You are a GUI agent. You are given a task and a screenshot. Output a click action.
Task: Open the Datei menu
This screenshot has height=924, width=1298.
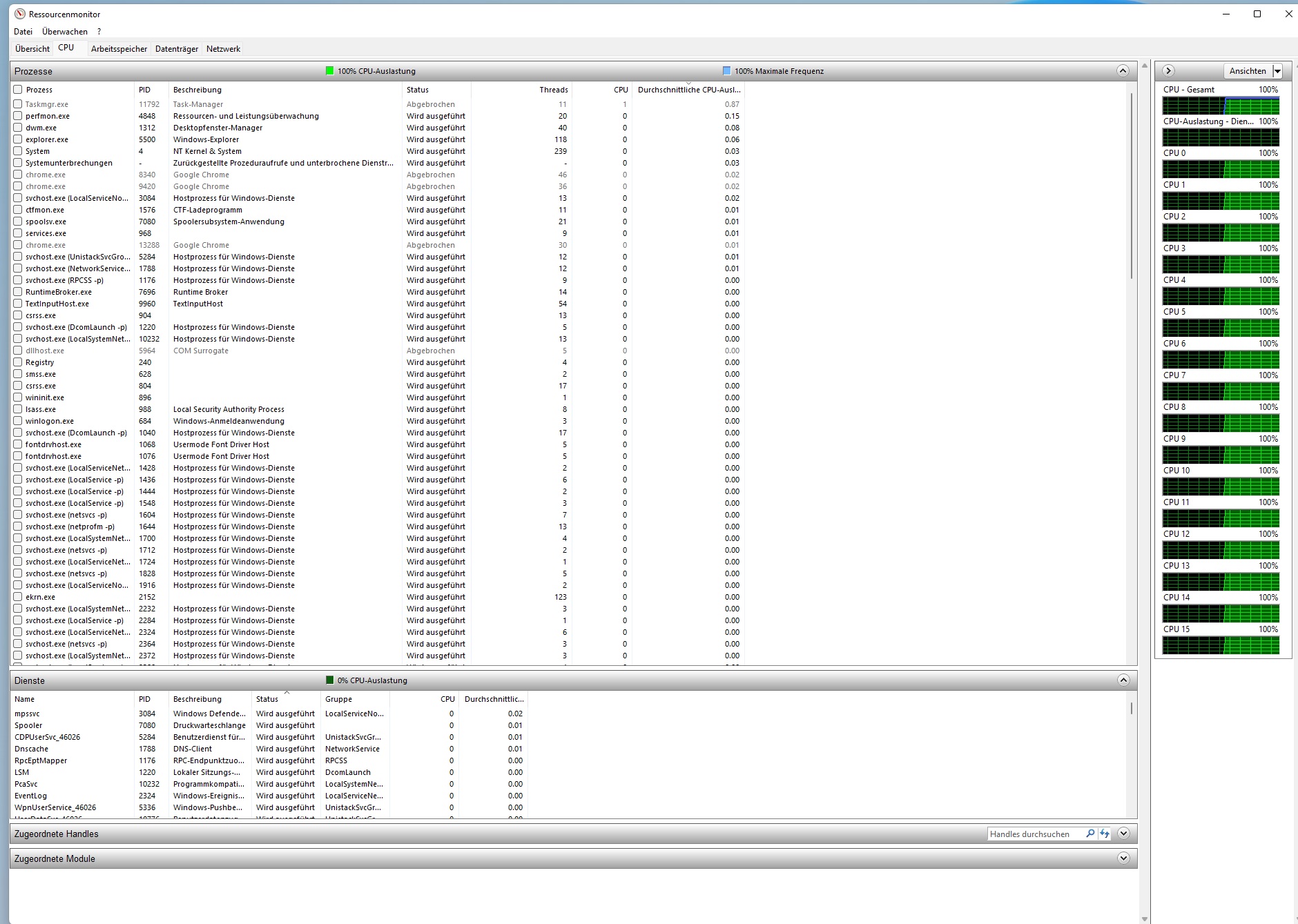point(23,31)
